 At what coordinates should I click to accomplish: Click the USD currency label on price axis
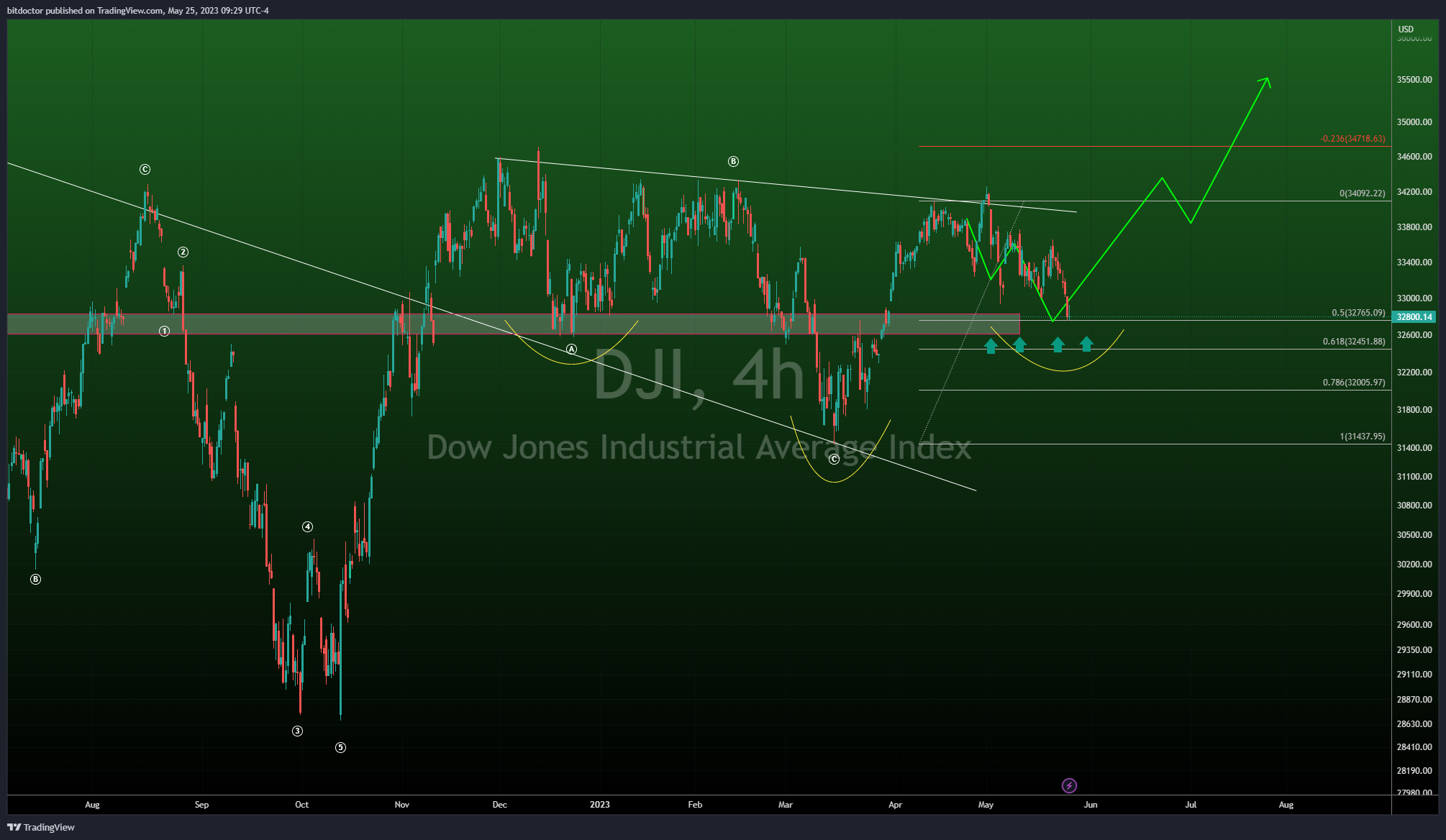click(1406, 29)
